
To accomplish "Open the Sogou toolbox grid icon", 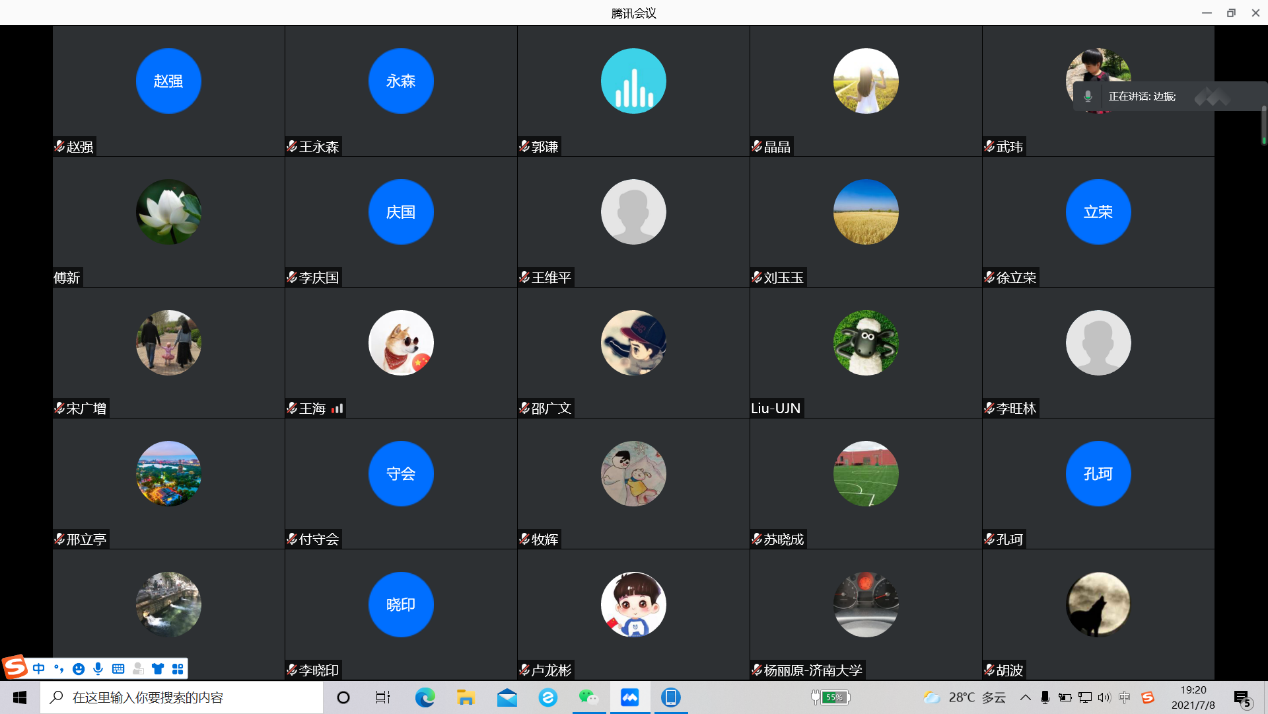I will [x=178, y=668].
